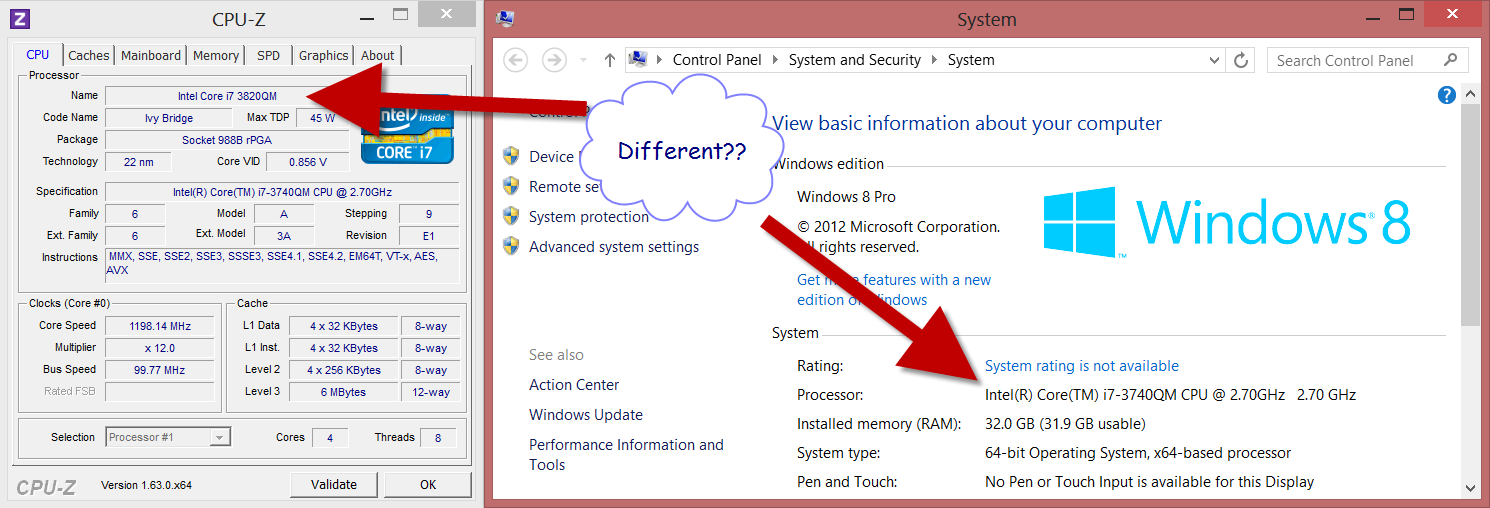
Task: Click shield icon next to System protection
Action: [x=511, y=216]
